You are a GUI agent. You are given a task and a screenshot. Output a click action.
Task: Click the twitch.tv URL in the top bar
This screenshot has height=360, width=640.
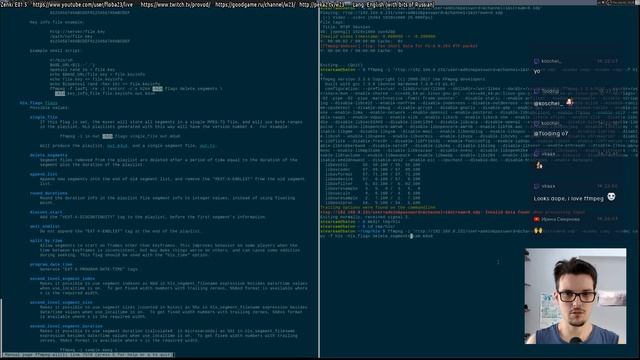pyautogui.click(x=176, y=5)
